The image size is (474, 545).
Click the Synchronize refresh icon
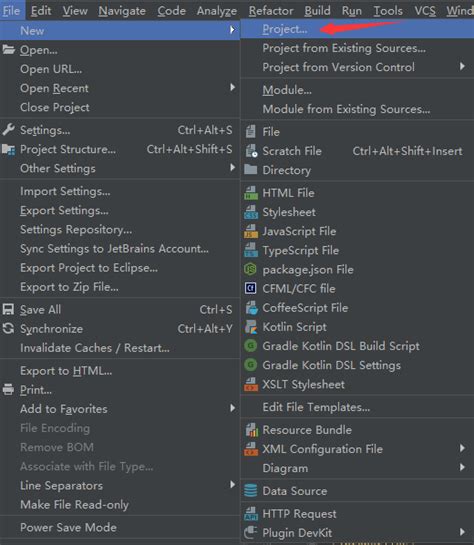(x=8, y=328)
